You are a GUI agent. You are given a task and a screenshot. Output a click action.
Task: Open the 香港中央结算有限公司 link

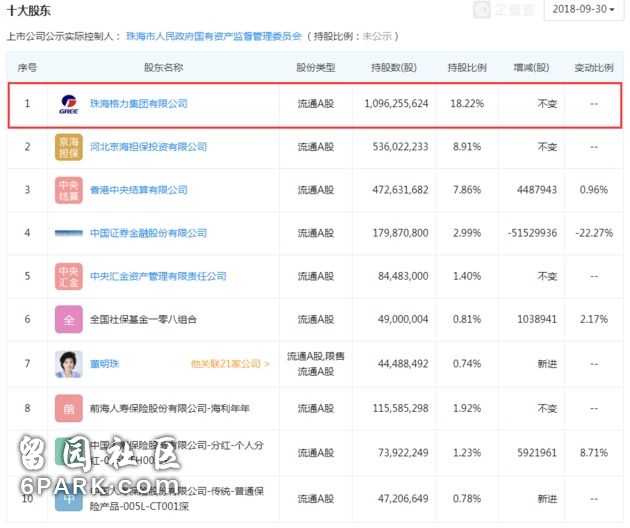pos(139,190)
